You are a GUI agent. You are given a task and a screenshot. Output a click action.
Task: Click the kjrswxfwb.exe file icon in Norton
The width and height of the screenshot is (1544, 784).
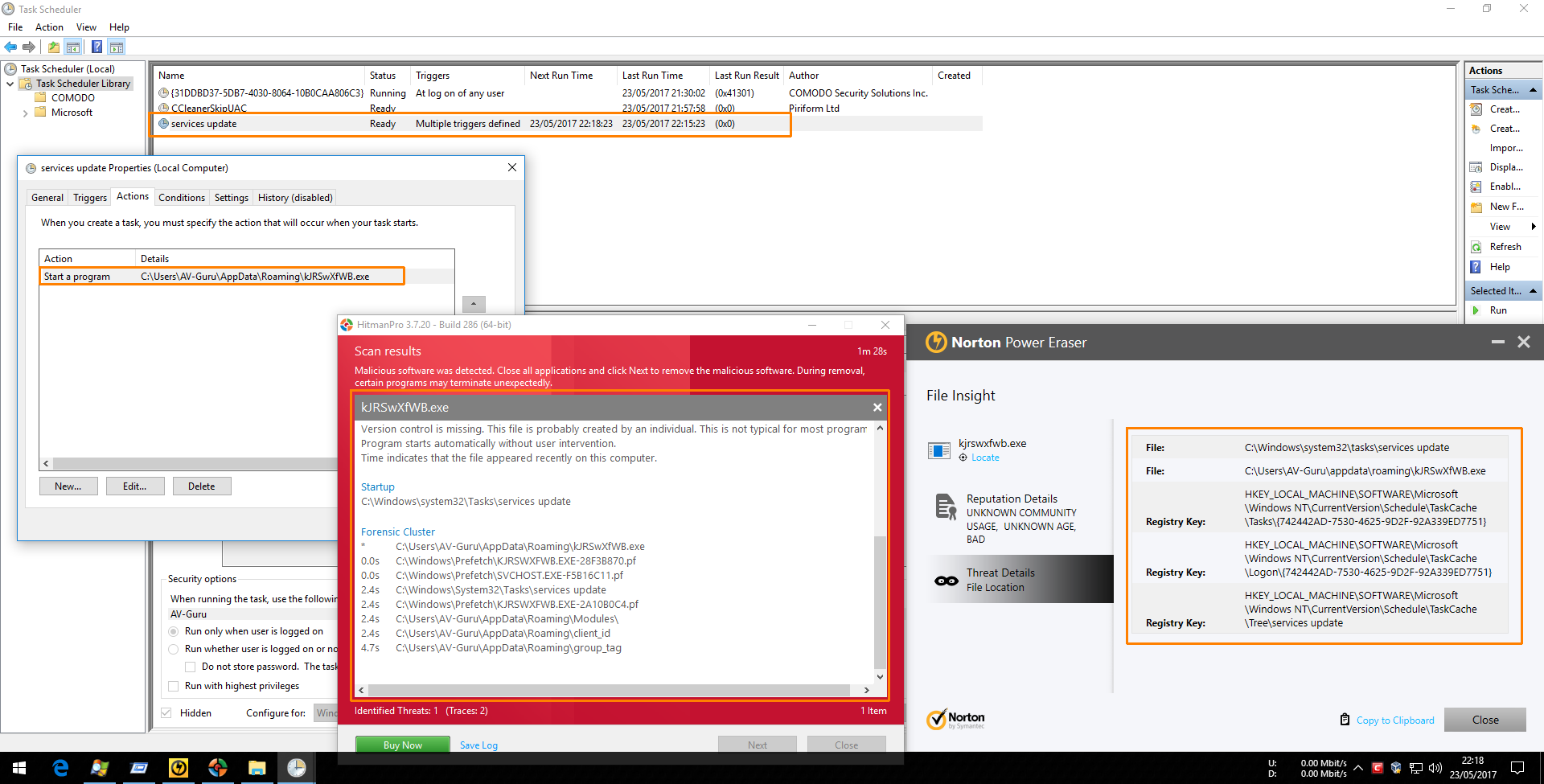pos(939,450)
